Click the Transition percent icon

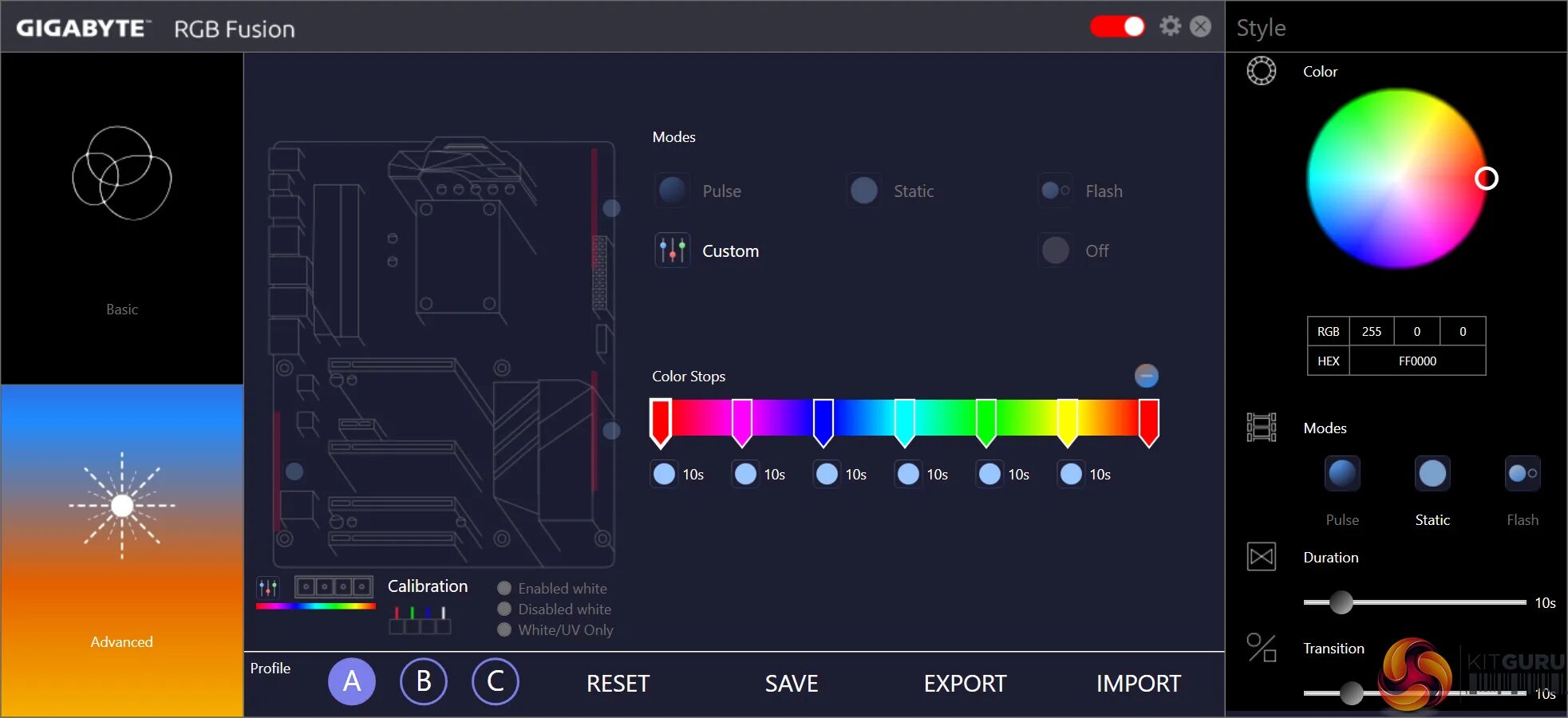click(1262, 649)
